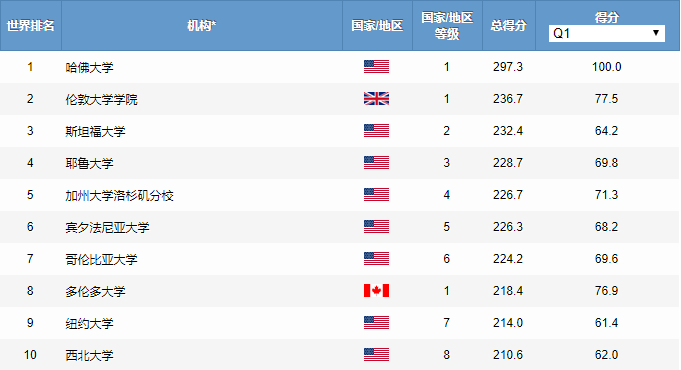Click the 总得分 column header
Viewport: 681px width, 370px height.
pyautogui.click(x=509, y=26)
